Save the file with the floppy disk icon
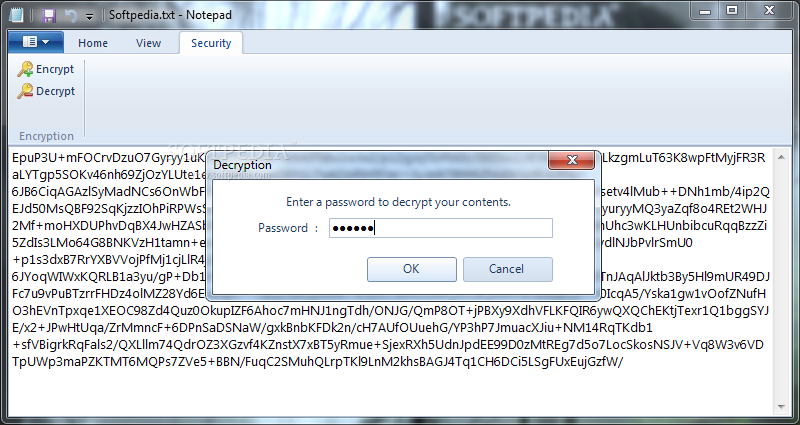The height and width of the screenshot is (425, 800). pos(49,15)
